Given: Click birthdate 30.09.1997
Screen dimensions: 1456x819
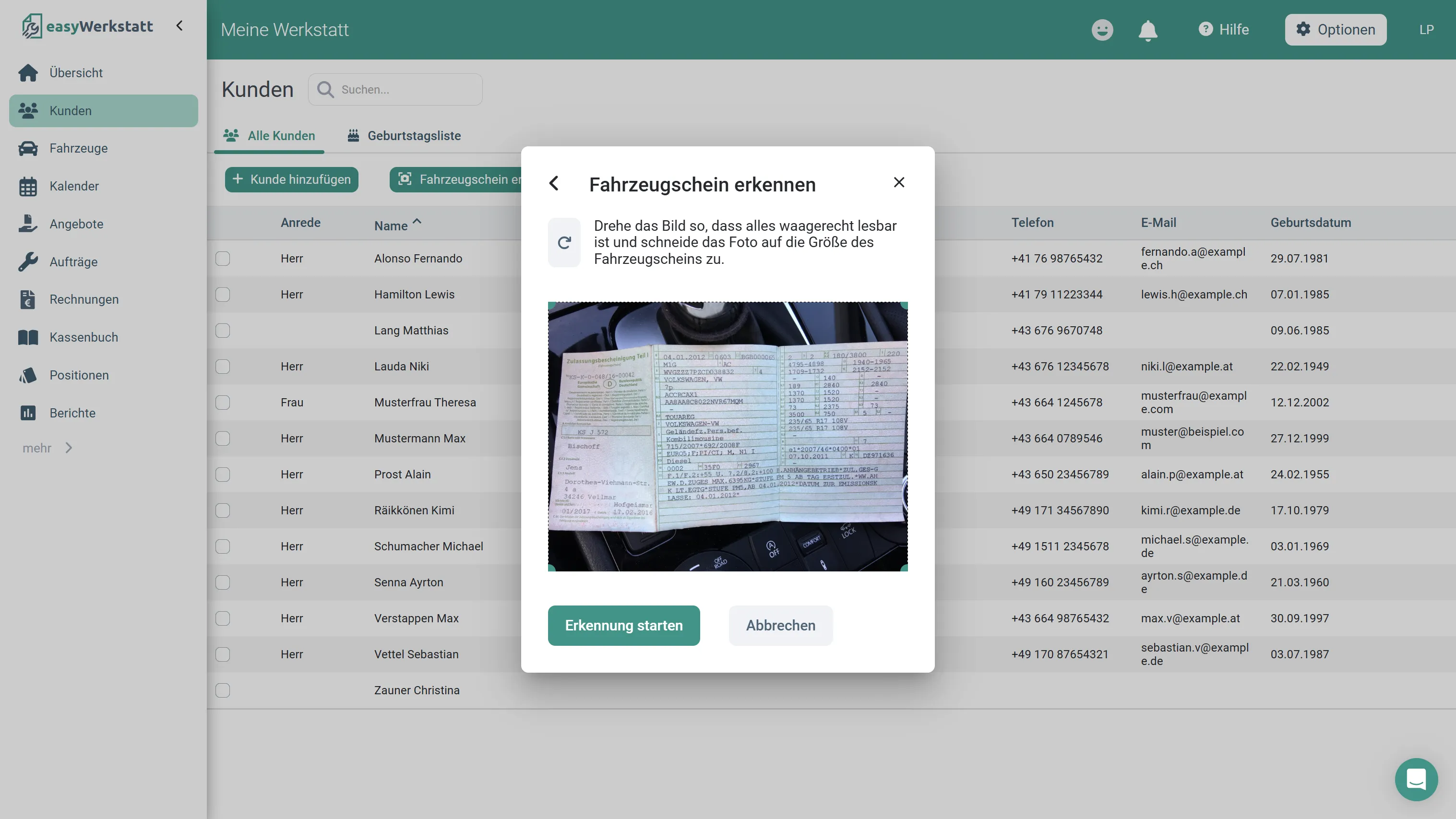Looking at the screenshot, I should coord(1300,618).
